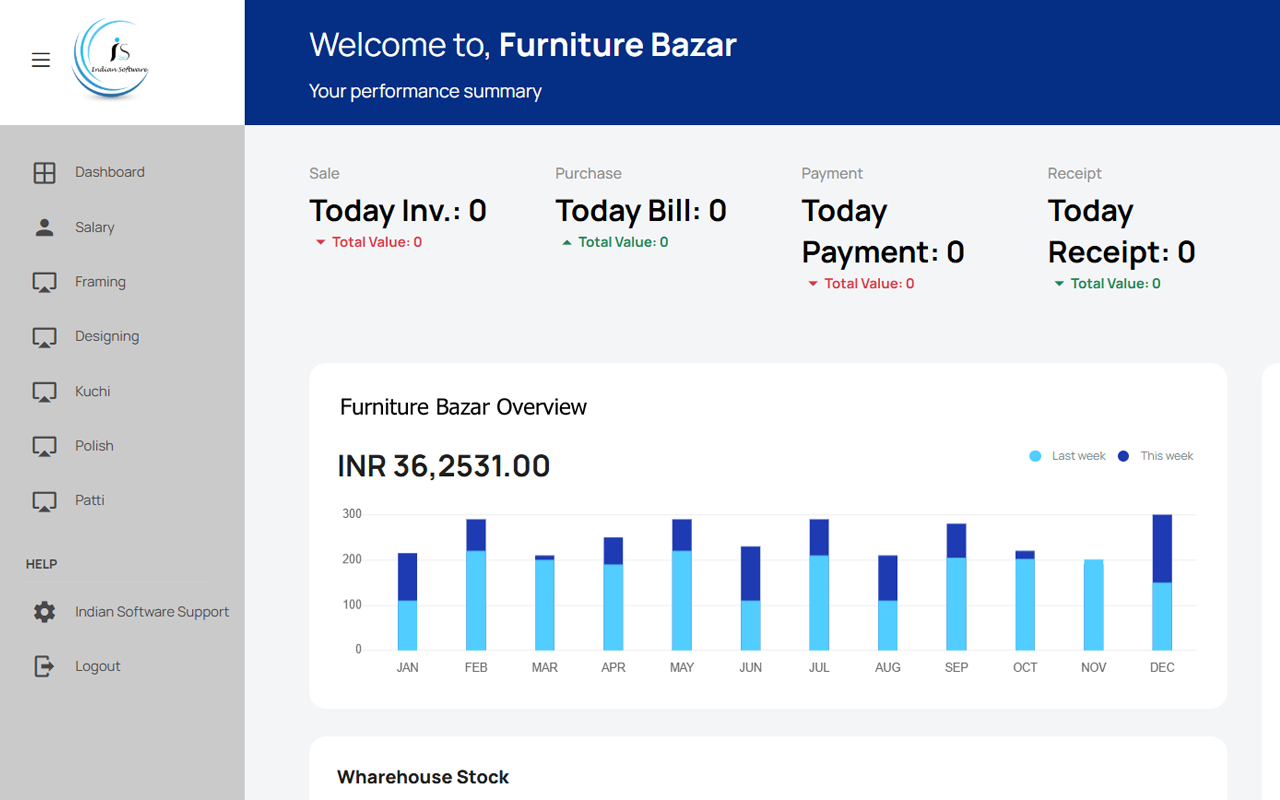Click Total Value: 0 under Today Payment
Viewport: 1280px width, 800px height.
click(x=869, y=284)
